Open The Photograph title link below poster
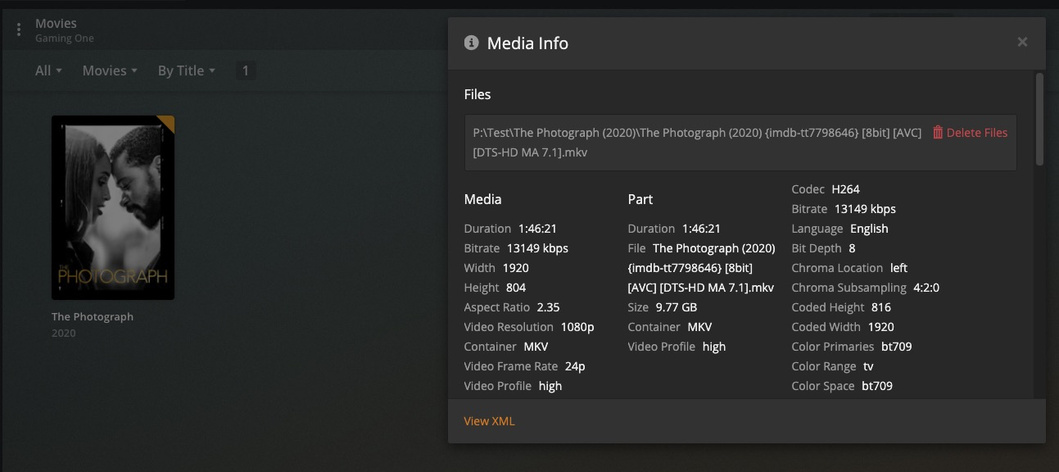Viewport: 1059px width, 472px height. (x=92, y=317)
